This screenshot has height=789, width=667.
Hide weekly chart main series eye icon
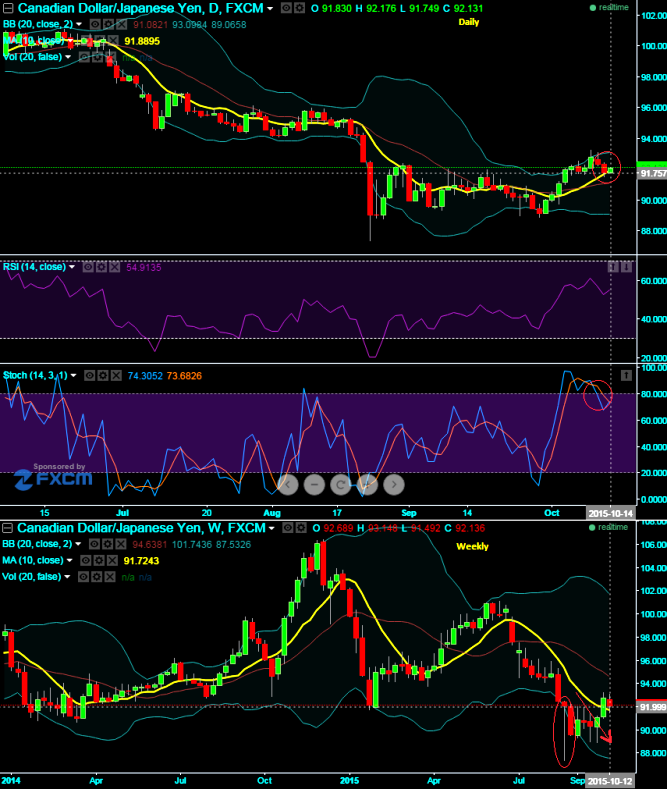point(287,528)
